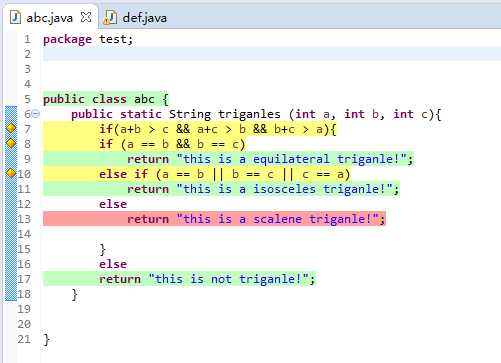Click on 'package test;' on line 1

(88, 39)
